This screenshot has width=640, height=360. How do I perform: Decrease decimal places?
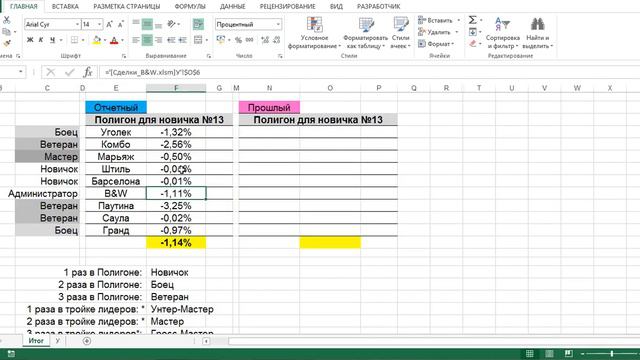coord(276,40)
